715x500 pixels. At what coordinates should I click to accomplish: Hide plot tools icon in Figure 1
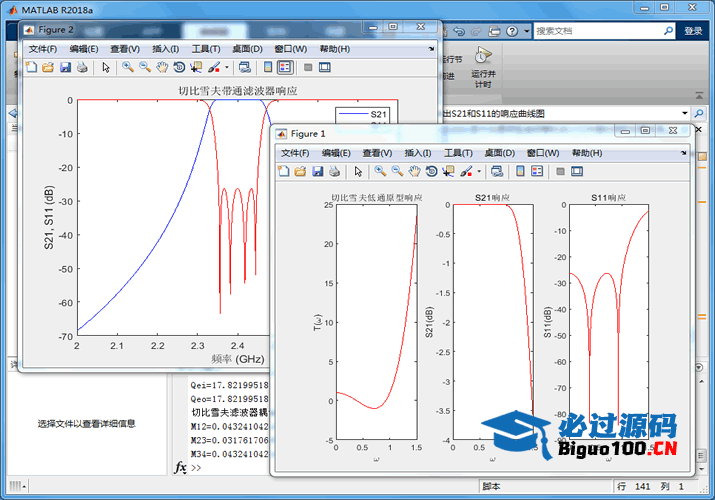560,171
